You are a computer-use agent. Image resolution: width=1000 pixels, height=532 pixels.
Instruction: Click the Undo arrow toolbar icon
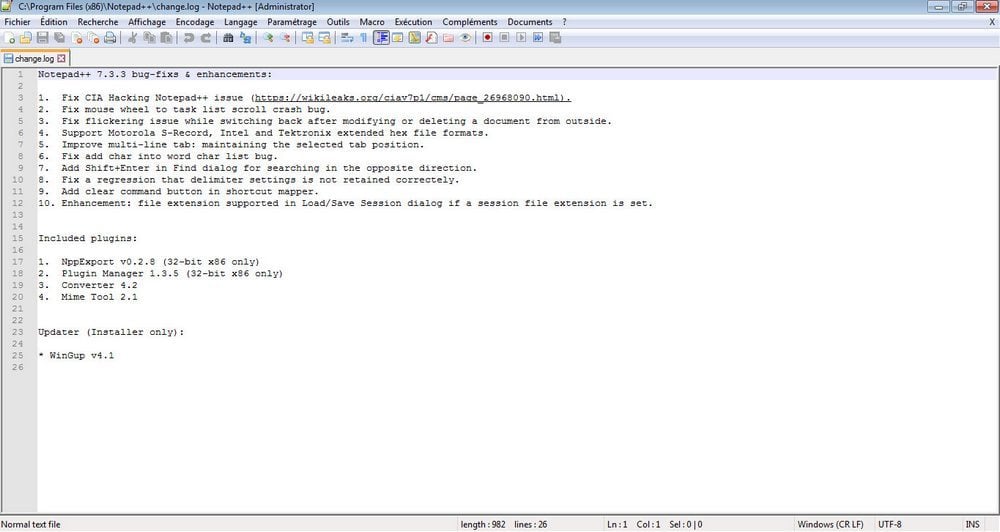[188, 38]
